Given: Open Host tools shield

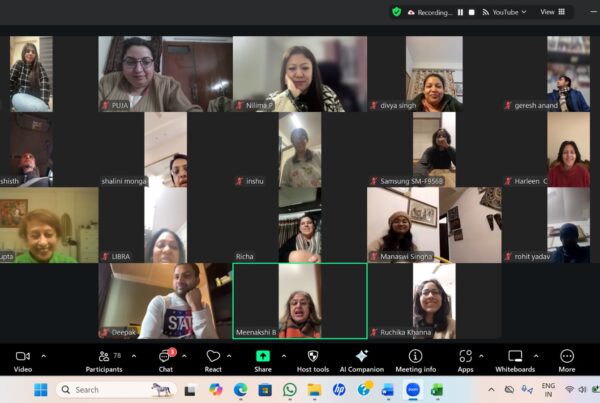Looking at the screenshot, I should click(x=312, y=357).
